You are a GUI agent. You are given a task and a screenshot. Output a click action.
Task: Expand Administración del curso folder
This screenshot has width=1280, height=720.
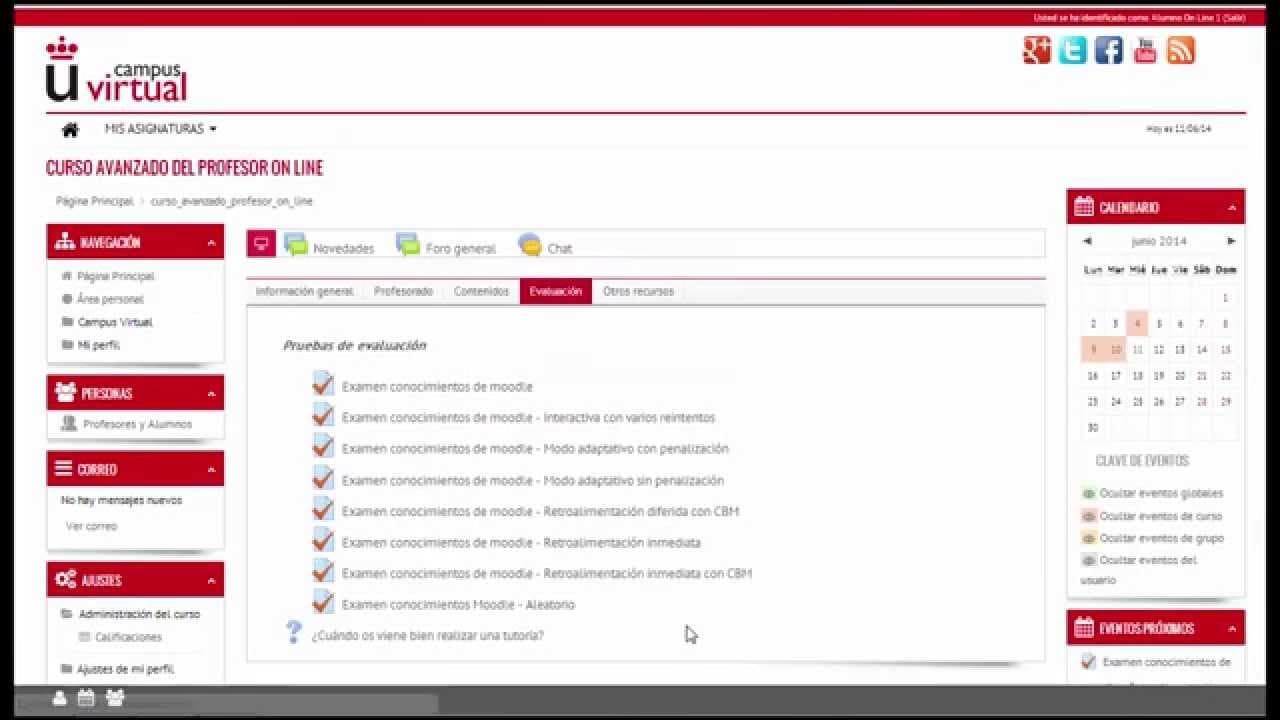coord(139,614)
